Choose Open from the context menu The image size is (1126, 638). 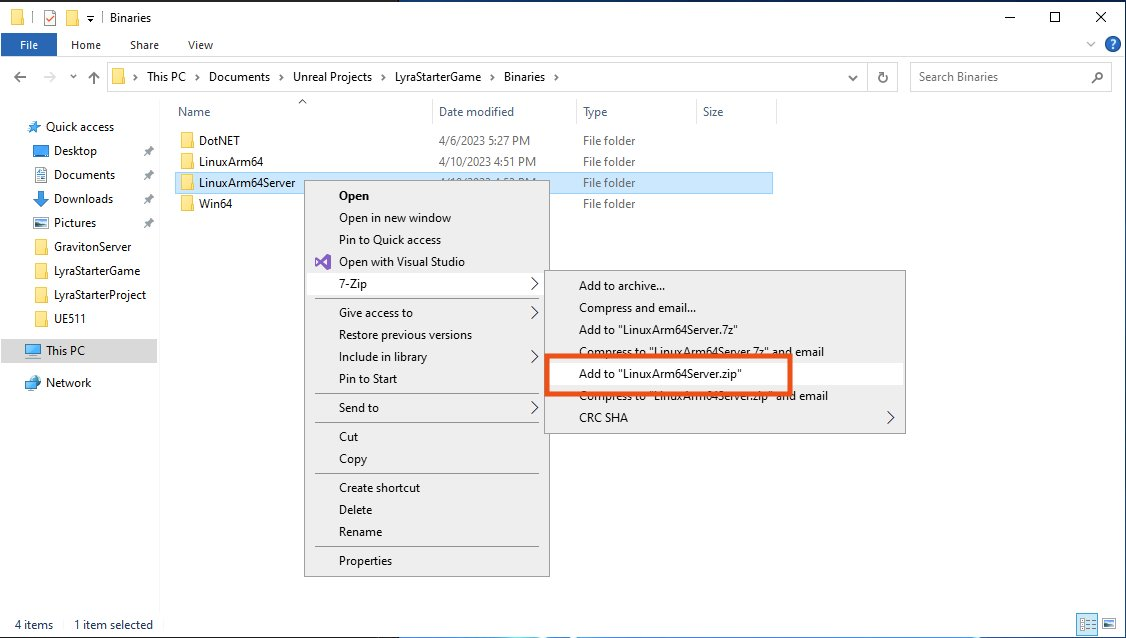click(354, 196)
